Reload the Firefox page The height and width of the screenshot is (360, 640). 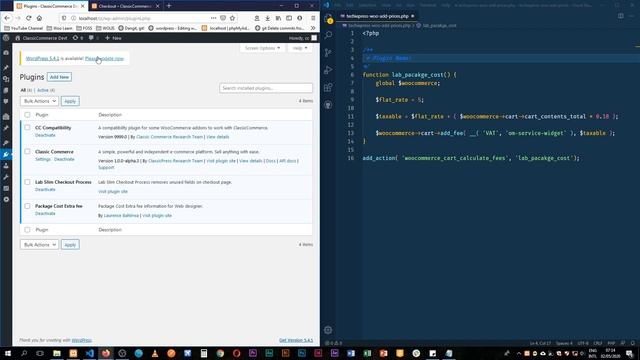(29, 18)
